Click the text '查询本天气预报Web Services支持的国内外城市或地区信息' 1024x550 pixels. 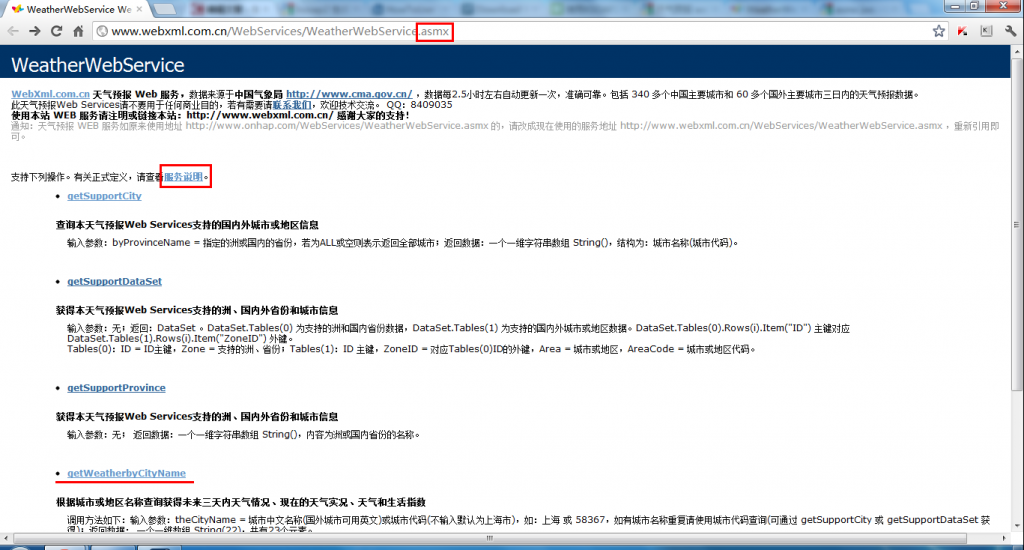(x=187, y=225)
